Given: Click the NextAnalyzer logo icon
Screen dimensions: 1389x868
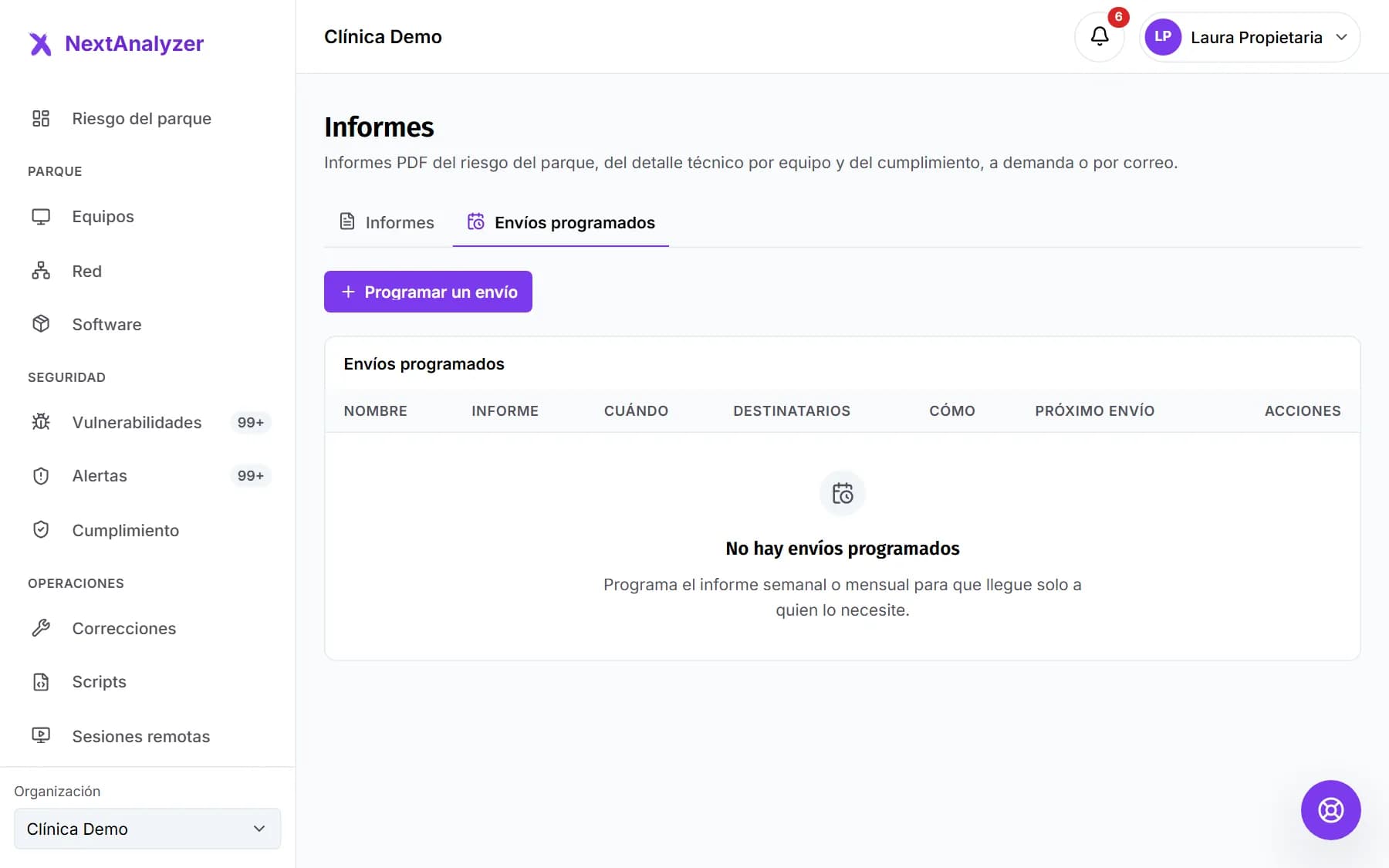Looking at the screenshot, I should coord(40,44).
